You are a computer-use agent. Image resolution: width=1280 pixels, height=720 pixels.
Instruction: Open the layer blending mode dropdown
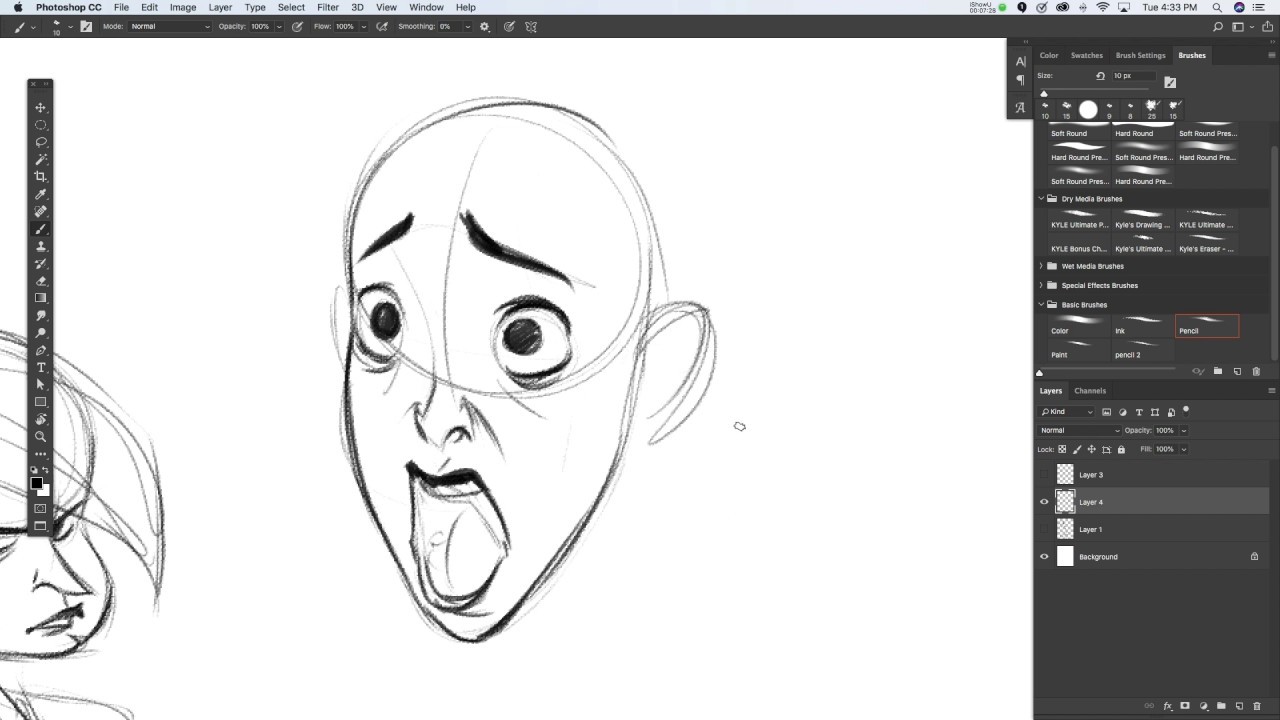coord(1079,430)
